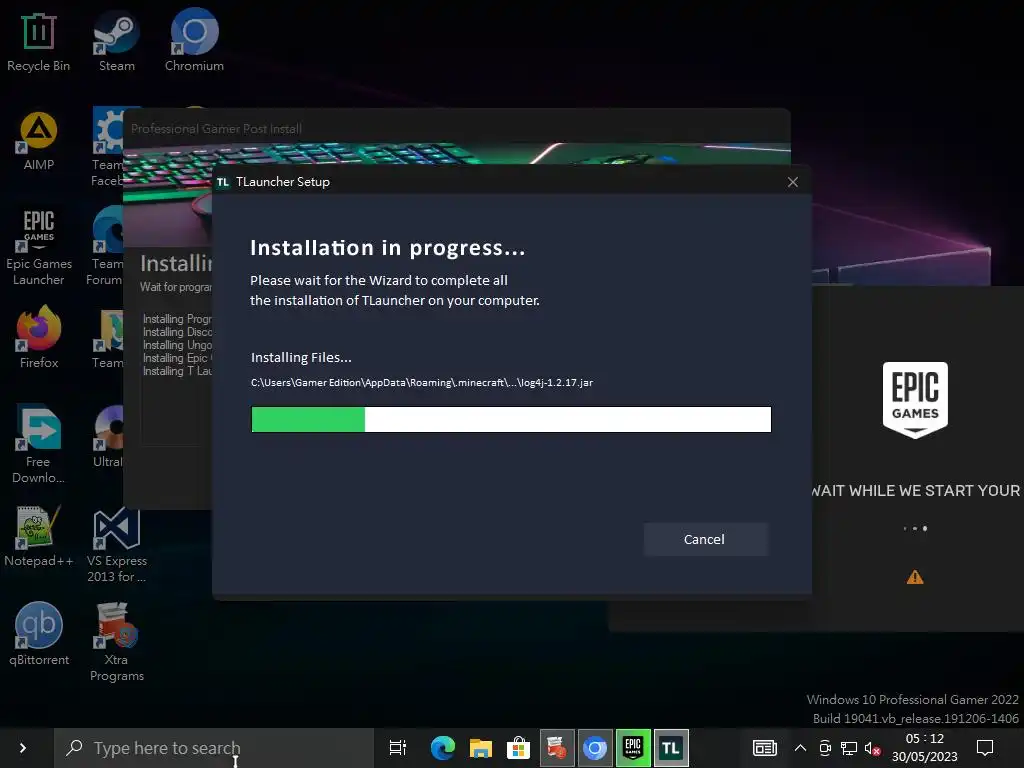Cancel the TLauncher installation
1024x768 pixels.
coord(705,539)
